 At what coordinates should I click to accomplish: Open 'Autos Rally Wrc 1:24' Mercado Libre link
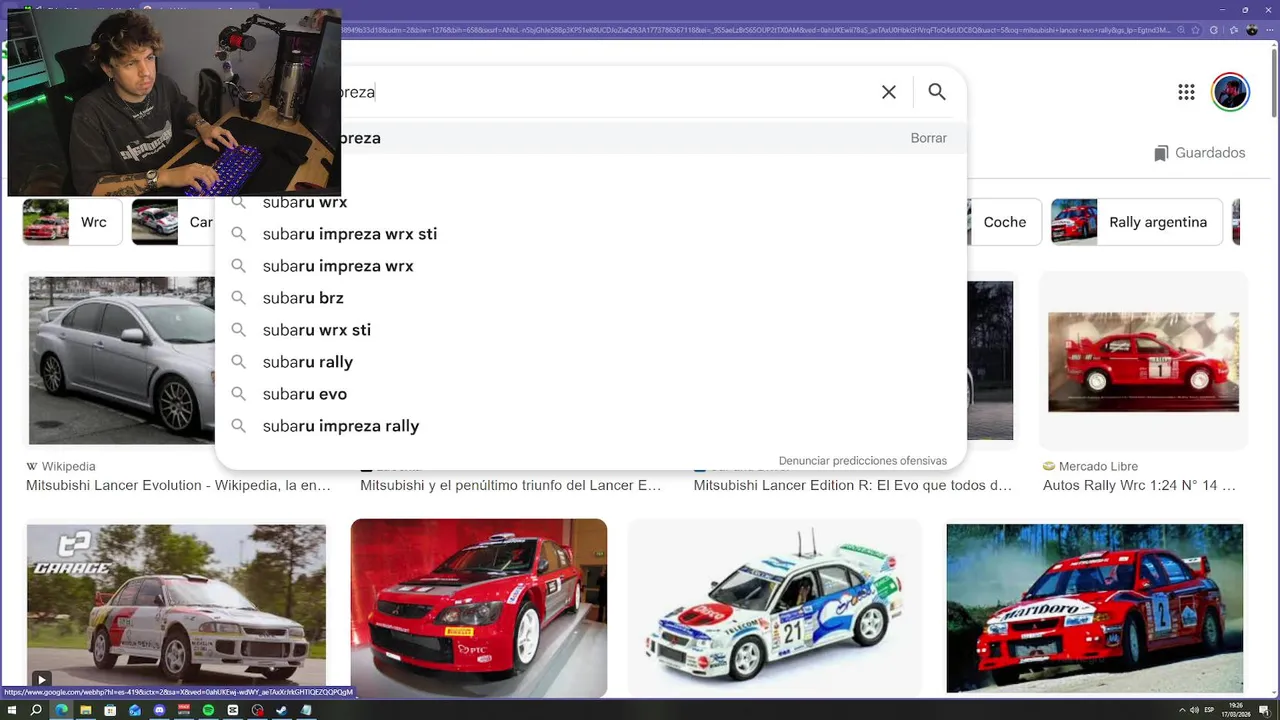[1139, 486]
